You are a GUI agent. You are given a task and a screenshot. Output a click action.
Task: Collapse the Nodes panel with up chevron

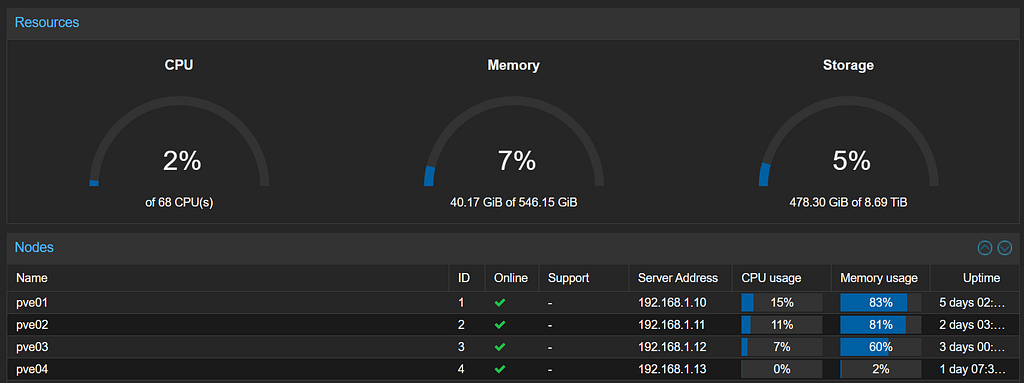[x=984, y=248]
